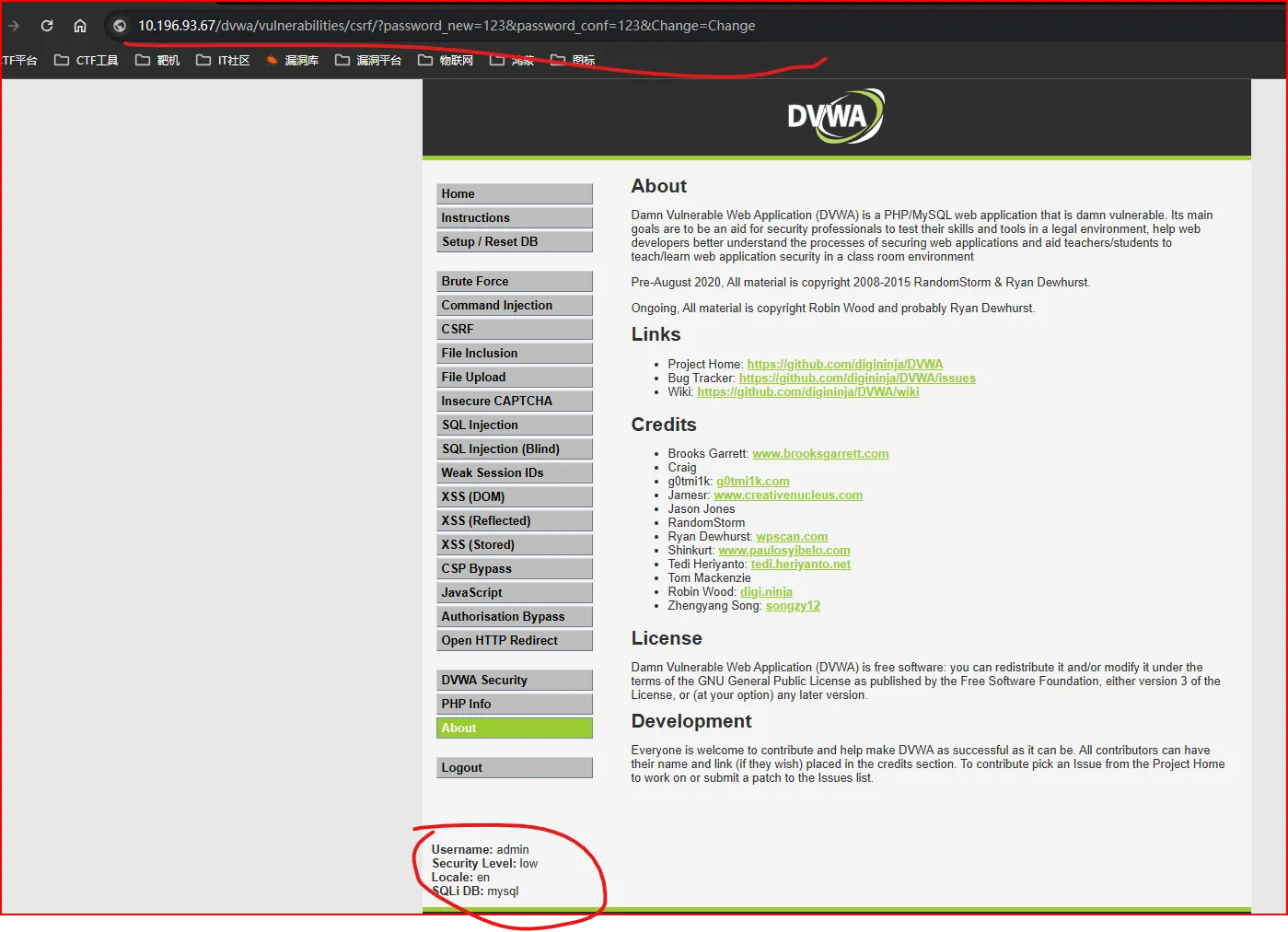Open the CTF工具 bookmark folder

(87, 60)
